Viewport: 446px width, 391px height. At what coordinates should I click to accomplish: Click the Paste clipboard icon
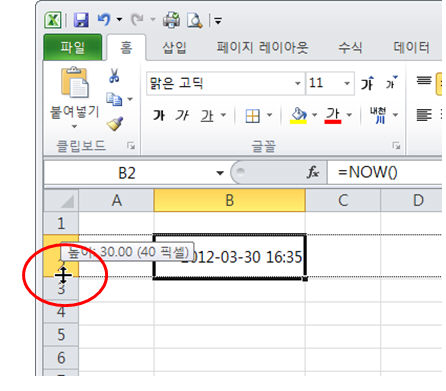click(75, 82)
